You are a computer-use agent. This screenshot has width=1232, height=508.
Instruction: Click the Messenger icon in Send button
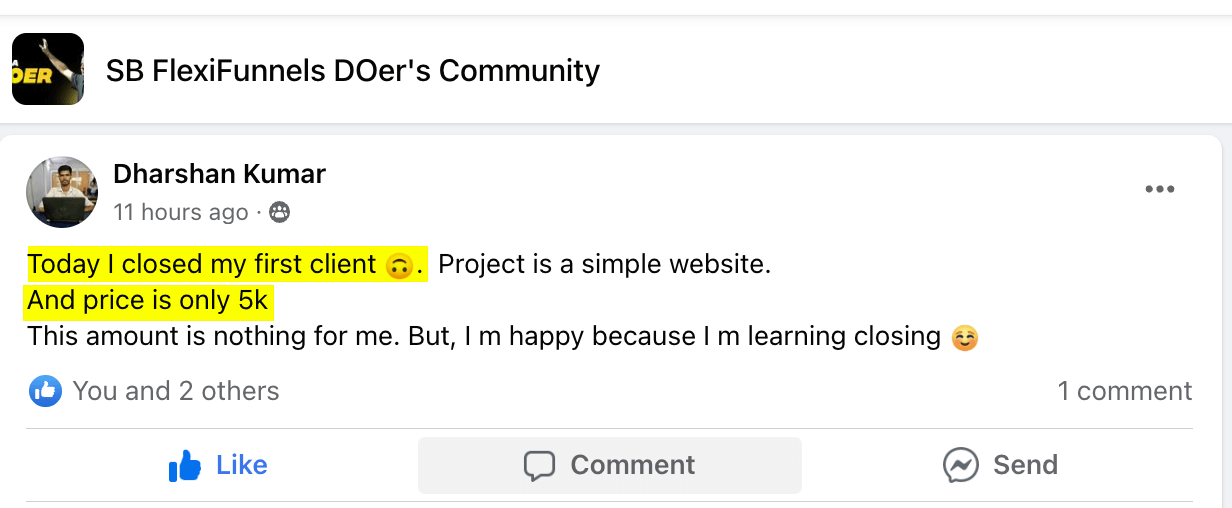point(960,465)
